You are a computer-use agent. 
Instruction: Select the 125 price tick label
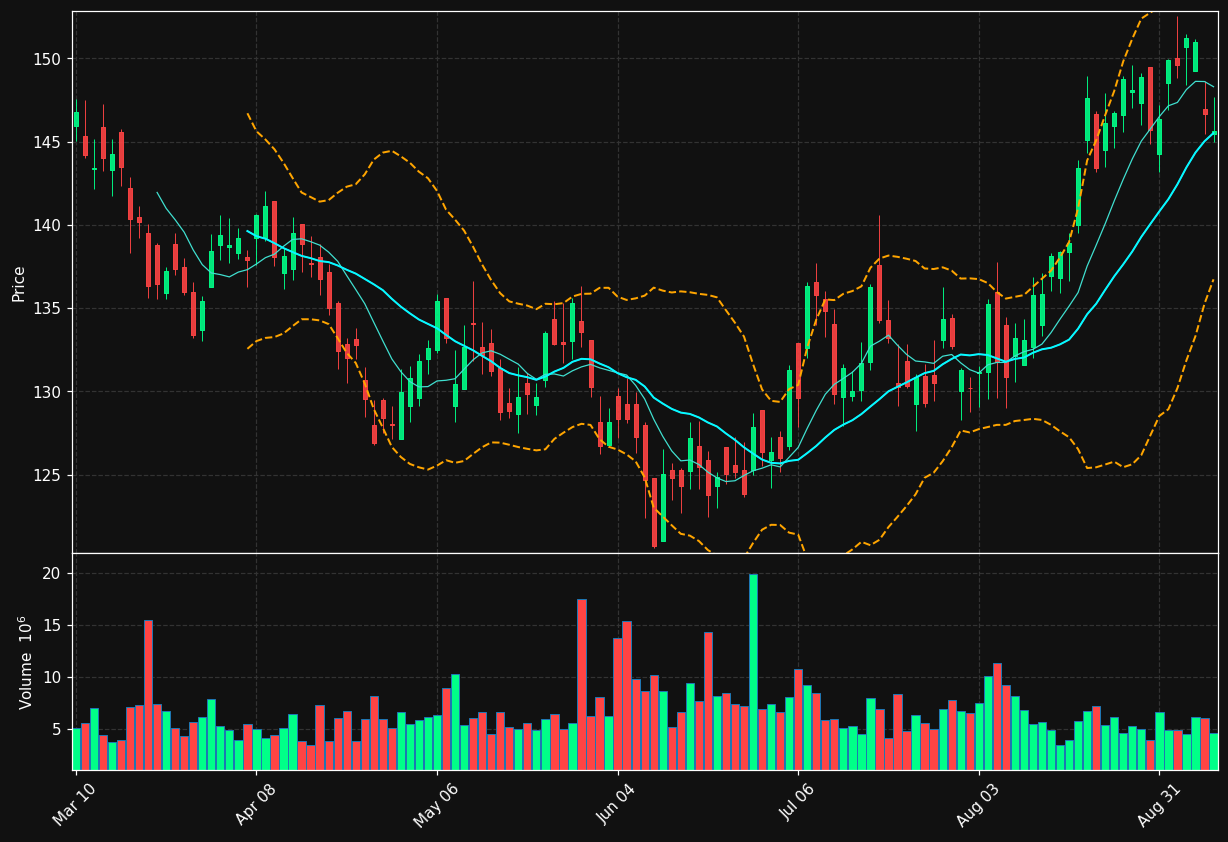[46, 475]
